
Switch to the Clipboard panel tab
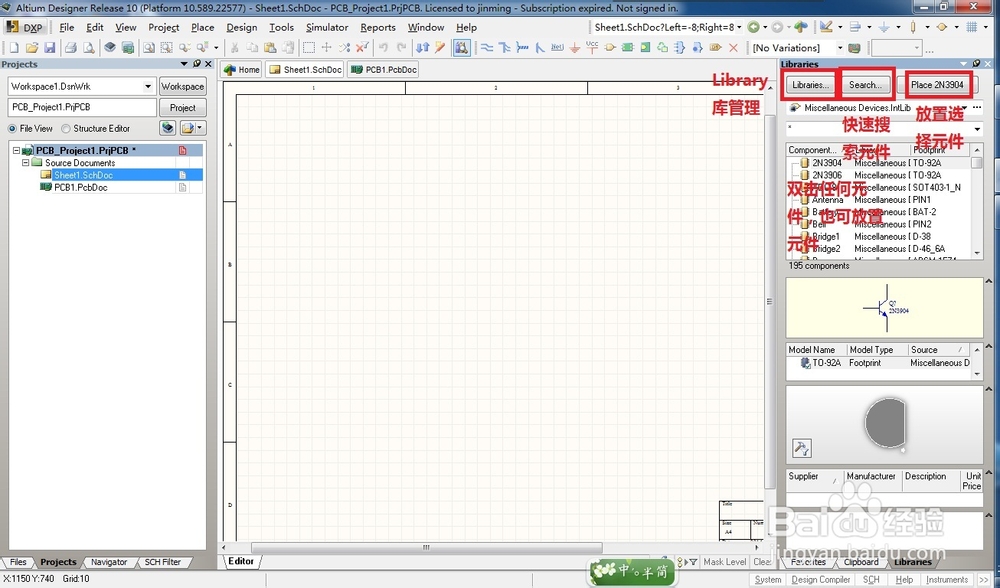click(x=861, y=562)
